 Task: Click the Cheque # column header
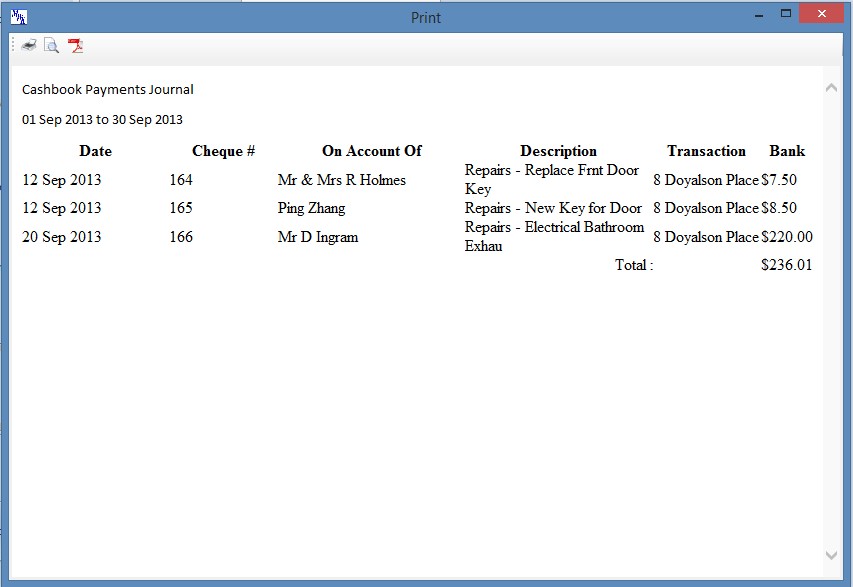coord(223,151)
